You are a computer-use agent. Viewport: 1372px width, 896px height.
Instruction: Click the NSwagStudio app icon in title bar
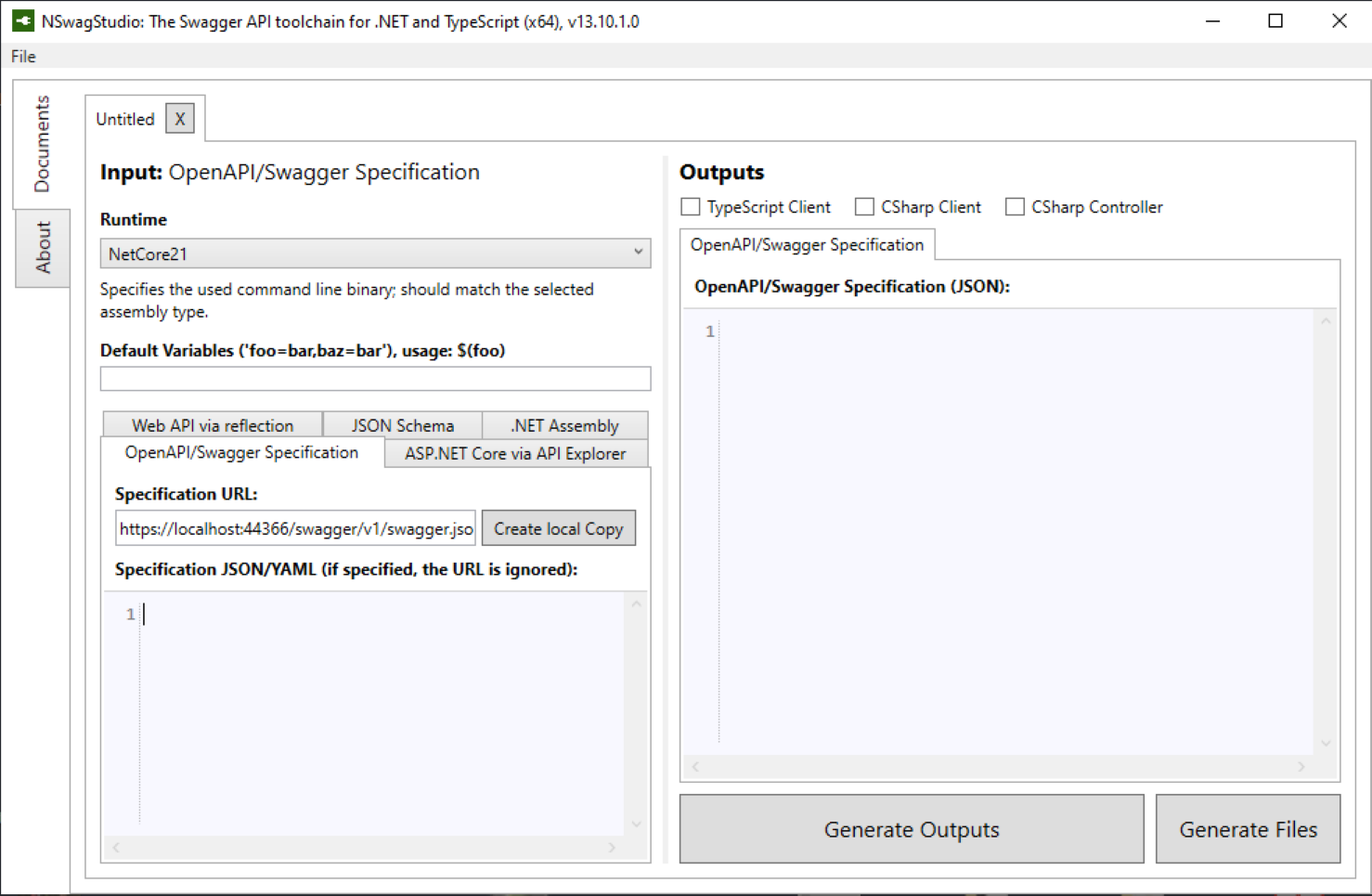click(x=23, y=20)
